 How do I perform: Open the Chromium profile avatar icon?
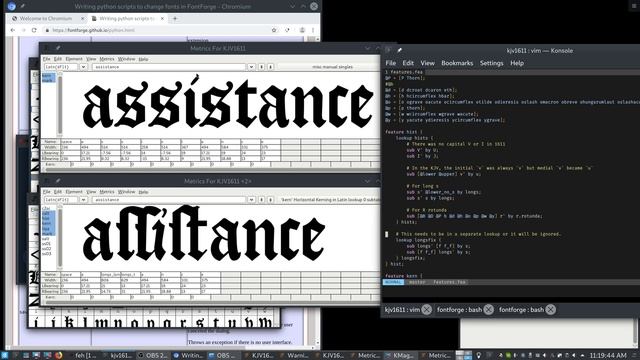[x=302, y=30]
